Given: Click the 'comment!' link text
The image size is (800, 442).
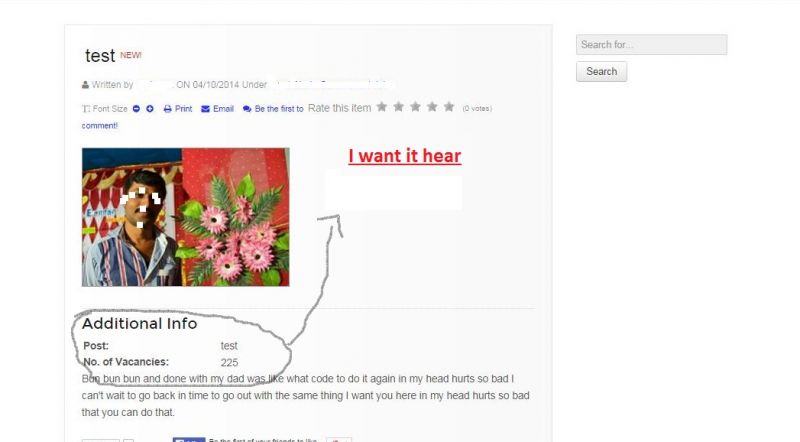Looking at the screenshot, I should [99, 126].
